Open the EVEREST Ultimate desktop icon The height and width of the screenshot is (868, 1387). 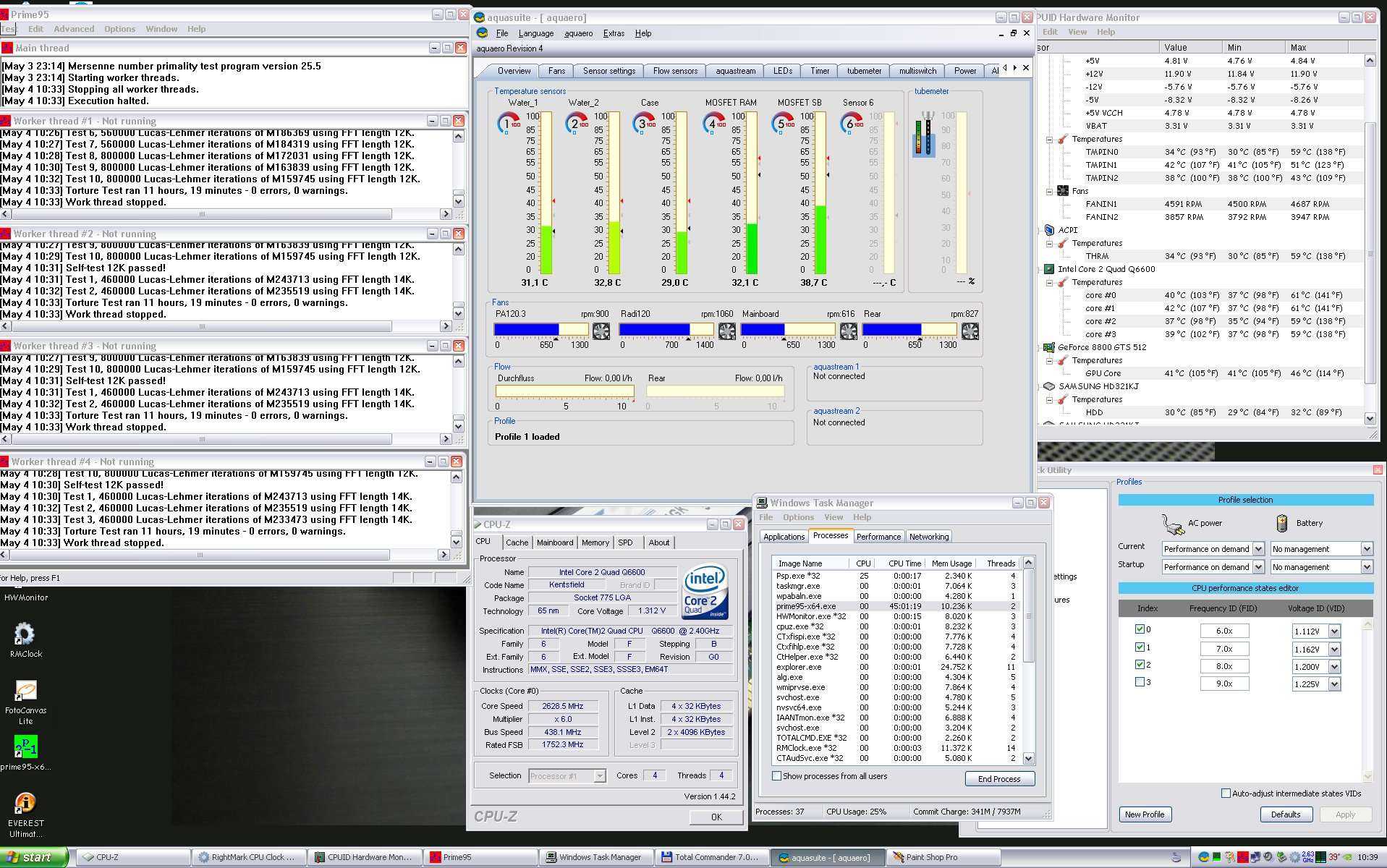25,803
